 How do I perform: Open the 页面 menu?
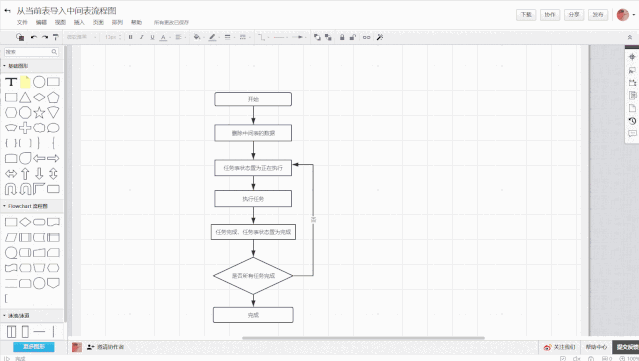(98, 22)
